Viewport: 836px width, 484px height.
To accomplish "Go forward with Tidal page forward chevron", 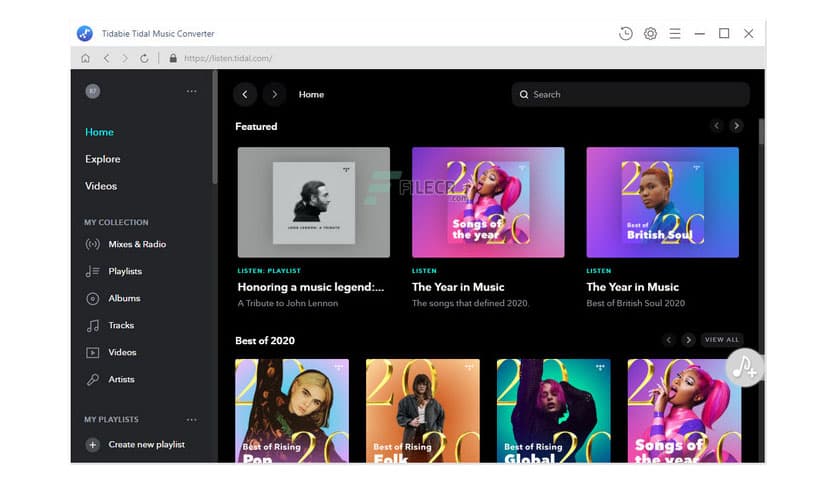I will [x=274, y=94].
